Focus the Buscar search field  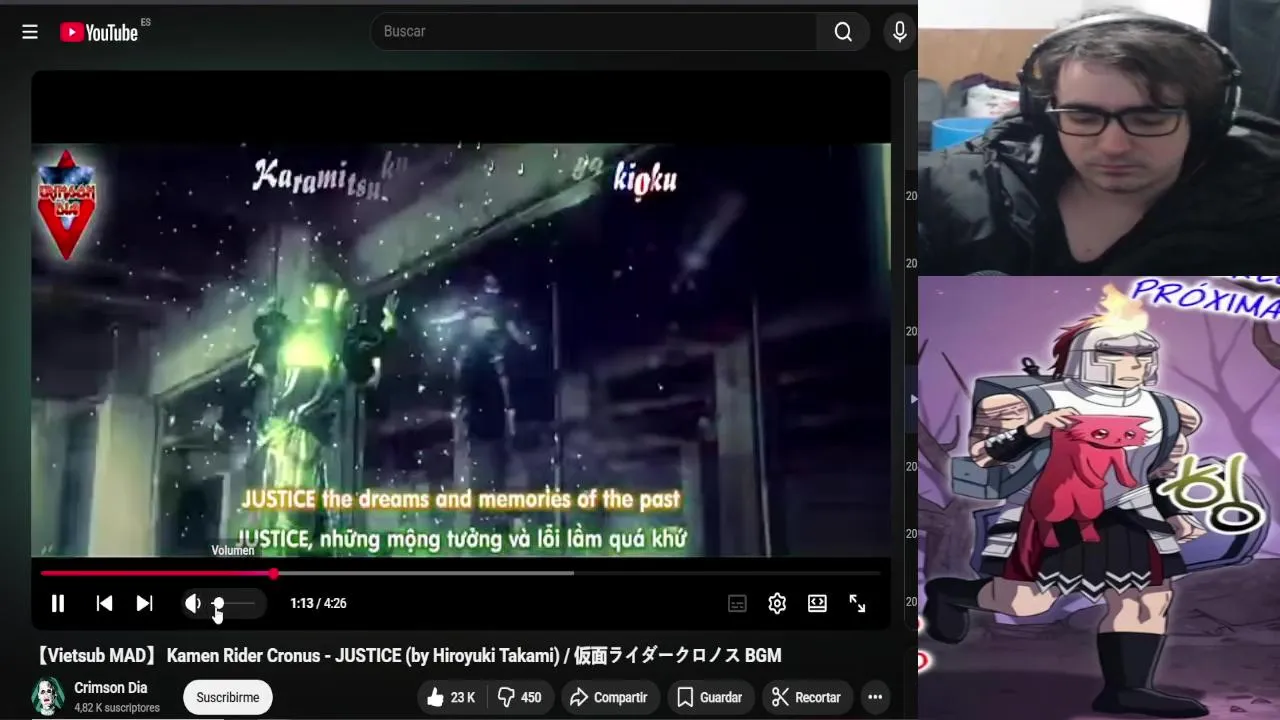[594, 32]
